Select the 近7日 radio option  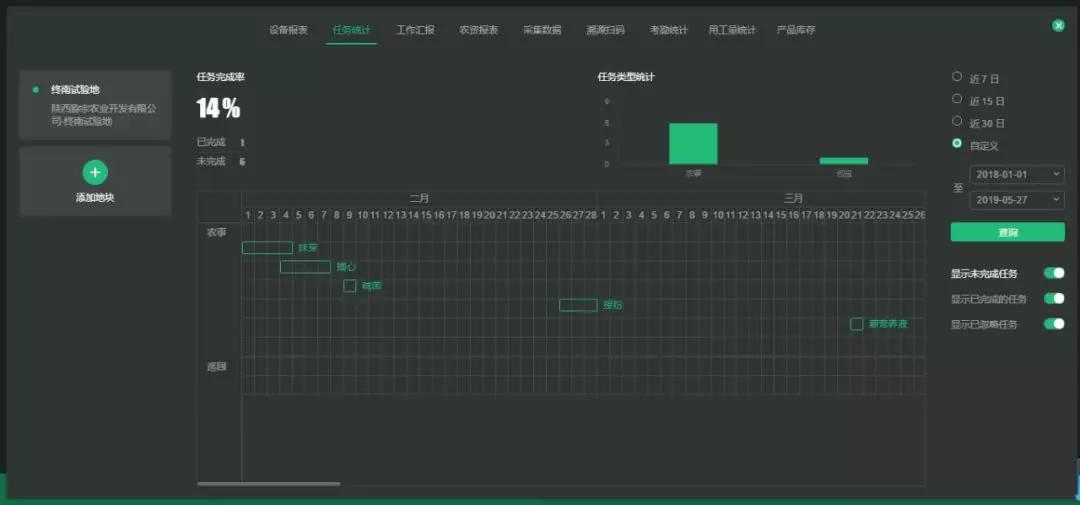point(957,77)
